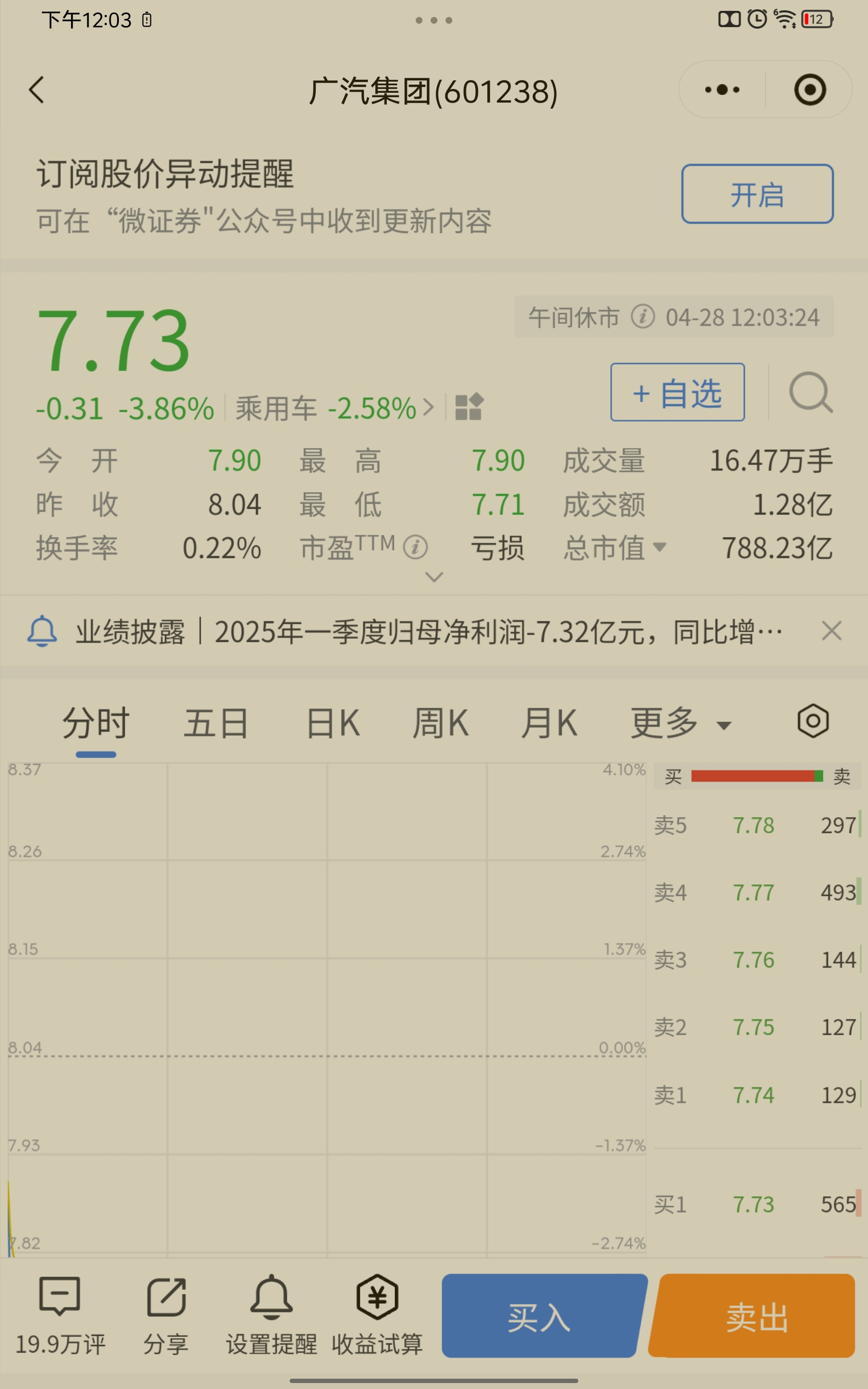Open the stock search magnifier
The width and height of the screenshot is (868, 1389).
click(x=810, y=393)
